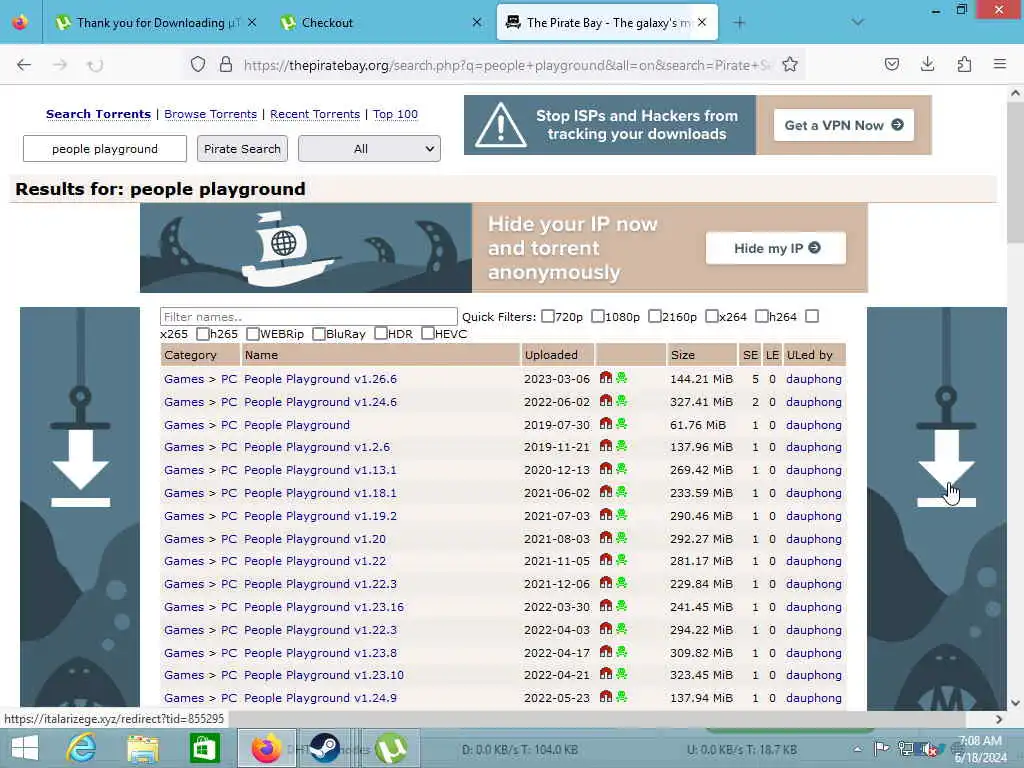Reload the page with the refresh icon
The image size is (1024, 768).
point(95,65)
